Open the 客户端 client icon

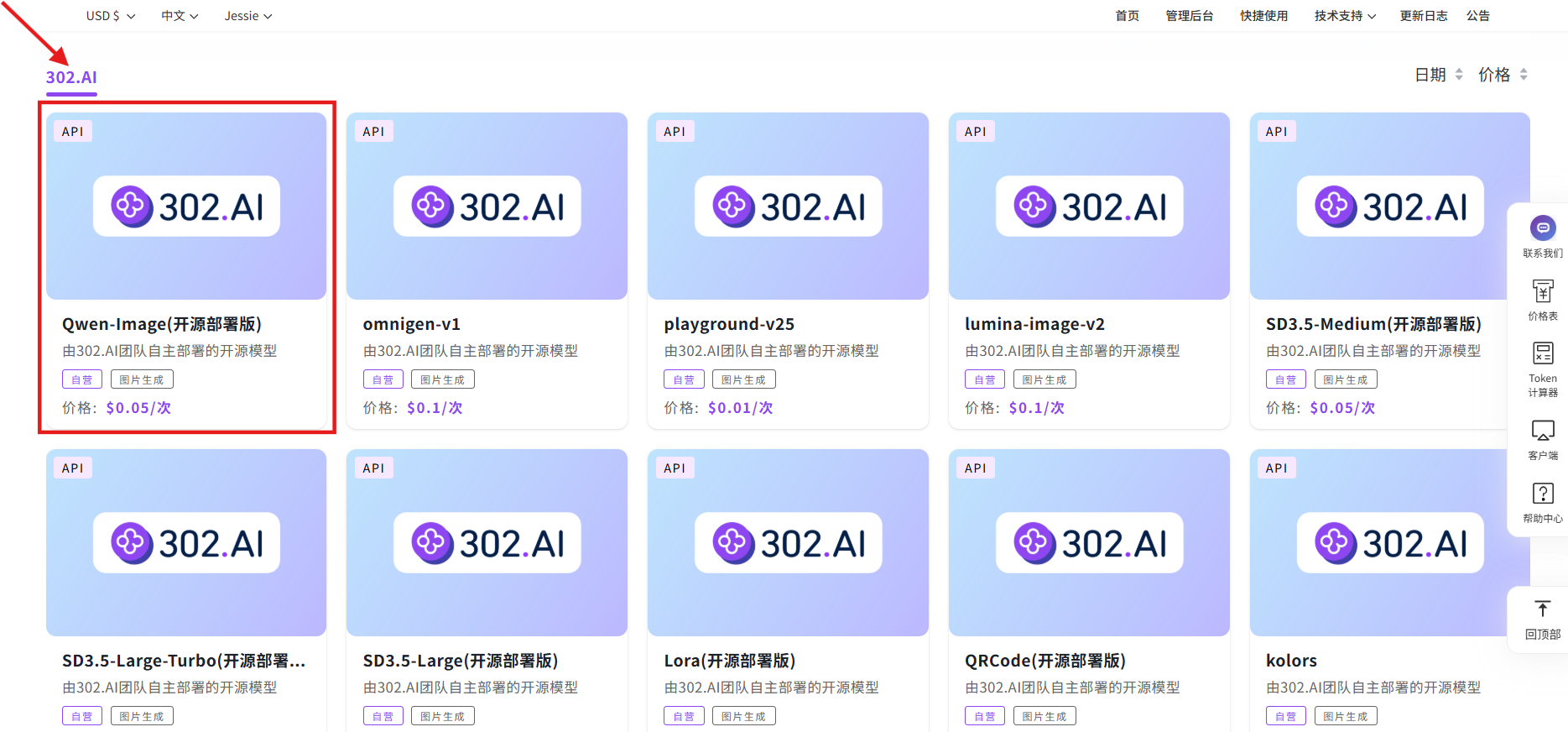coord(1542,431)
